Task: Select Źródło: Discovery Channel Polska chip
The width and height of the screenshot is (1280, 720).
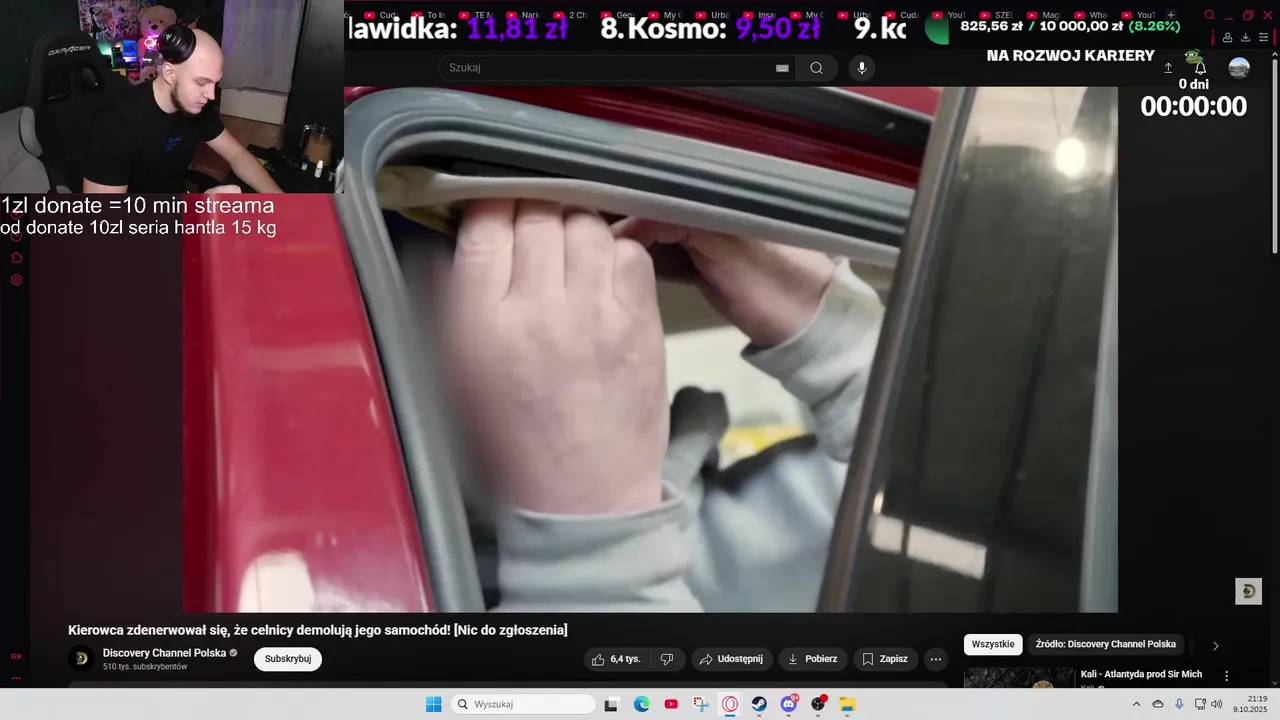Action: pos(1105,644)
